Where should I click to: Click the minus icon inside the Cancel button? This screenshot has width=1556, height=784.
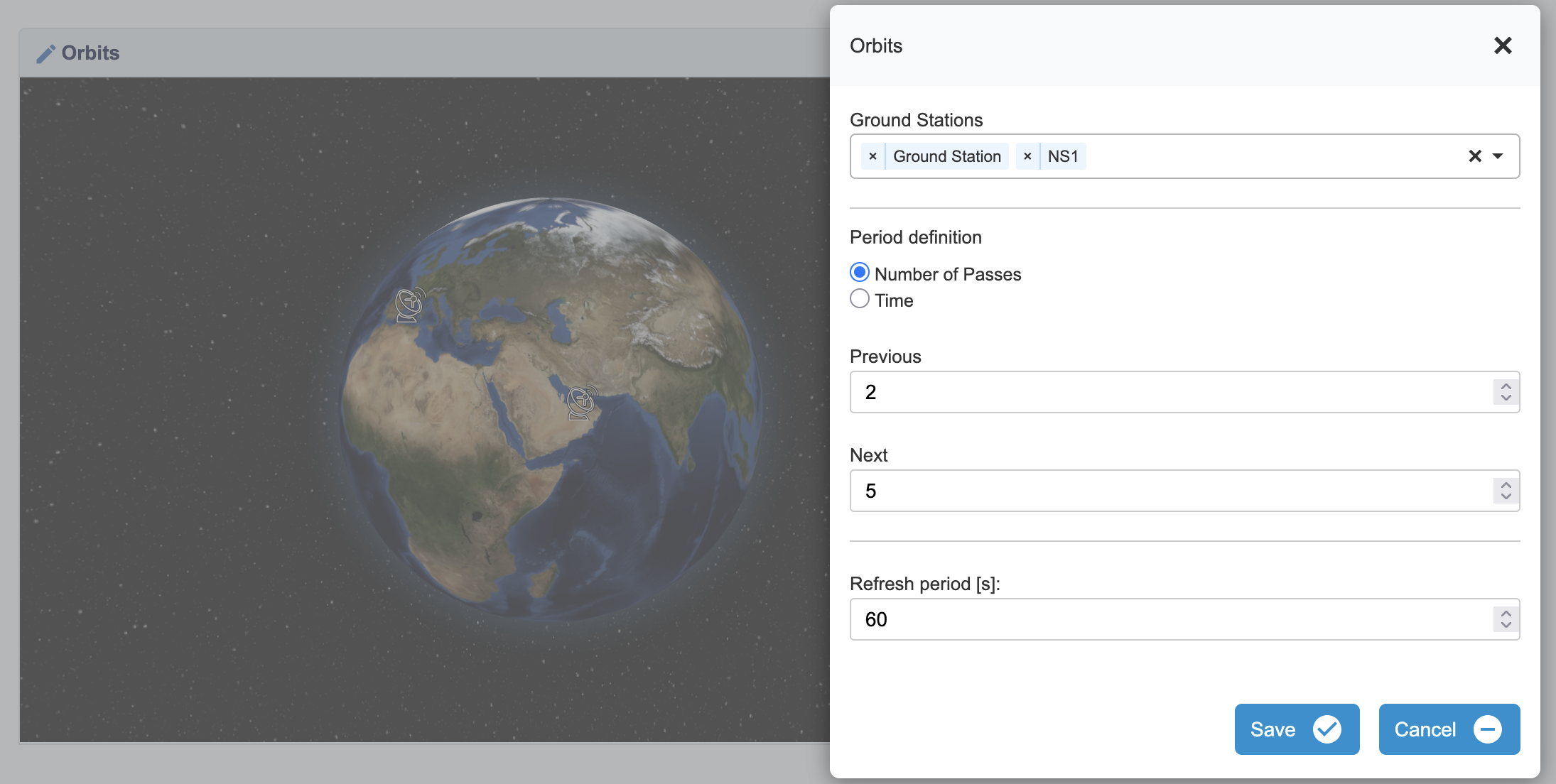1487,729
